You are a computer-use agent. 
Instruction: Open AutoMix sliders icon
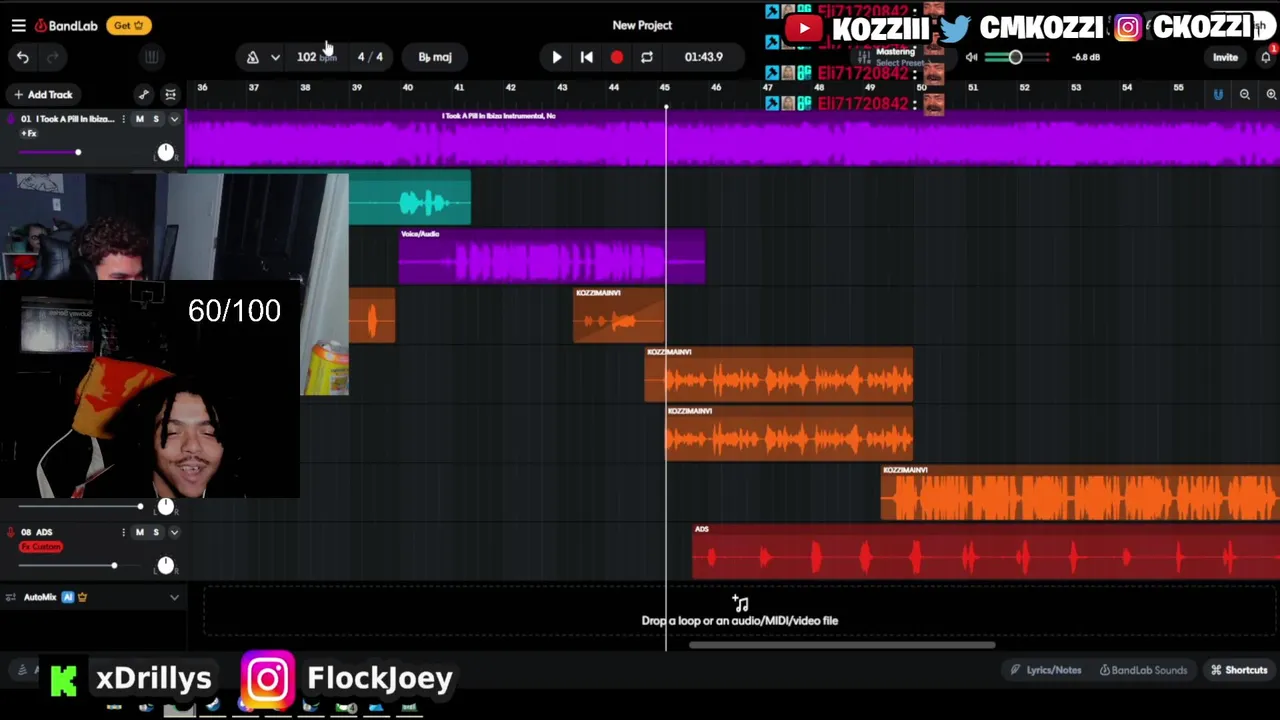pyautogui.click(x=11, y=597)
